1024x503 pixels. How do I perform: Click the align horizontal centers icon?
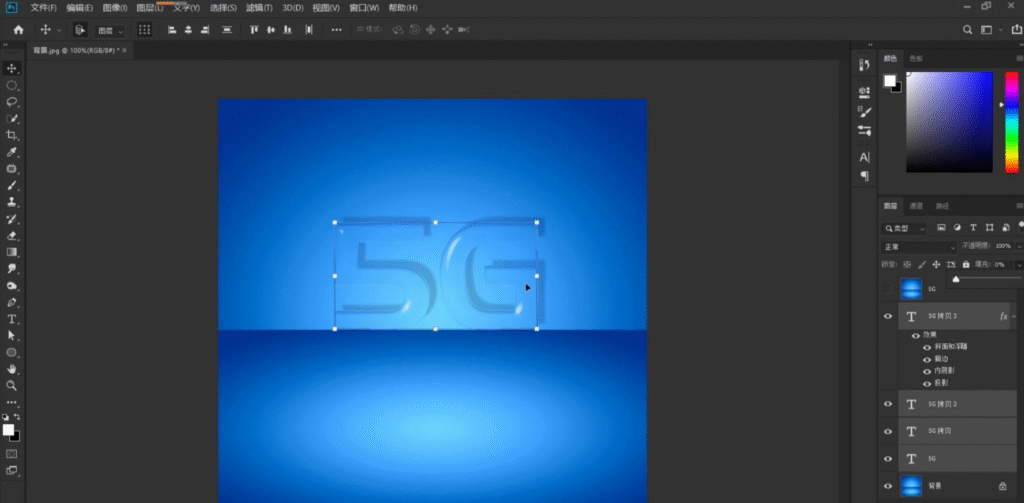[188, 29]
